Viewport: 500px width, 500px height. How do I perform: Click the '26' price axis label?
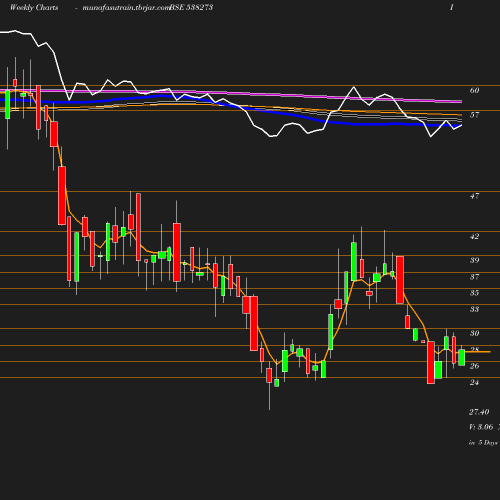tap(474, 366)
